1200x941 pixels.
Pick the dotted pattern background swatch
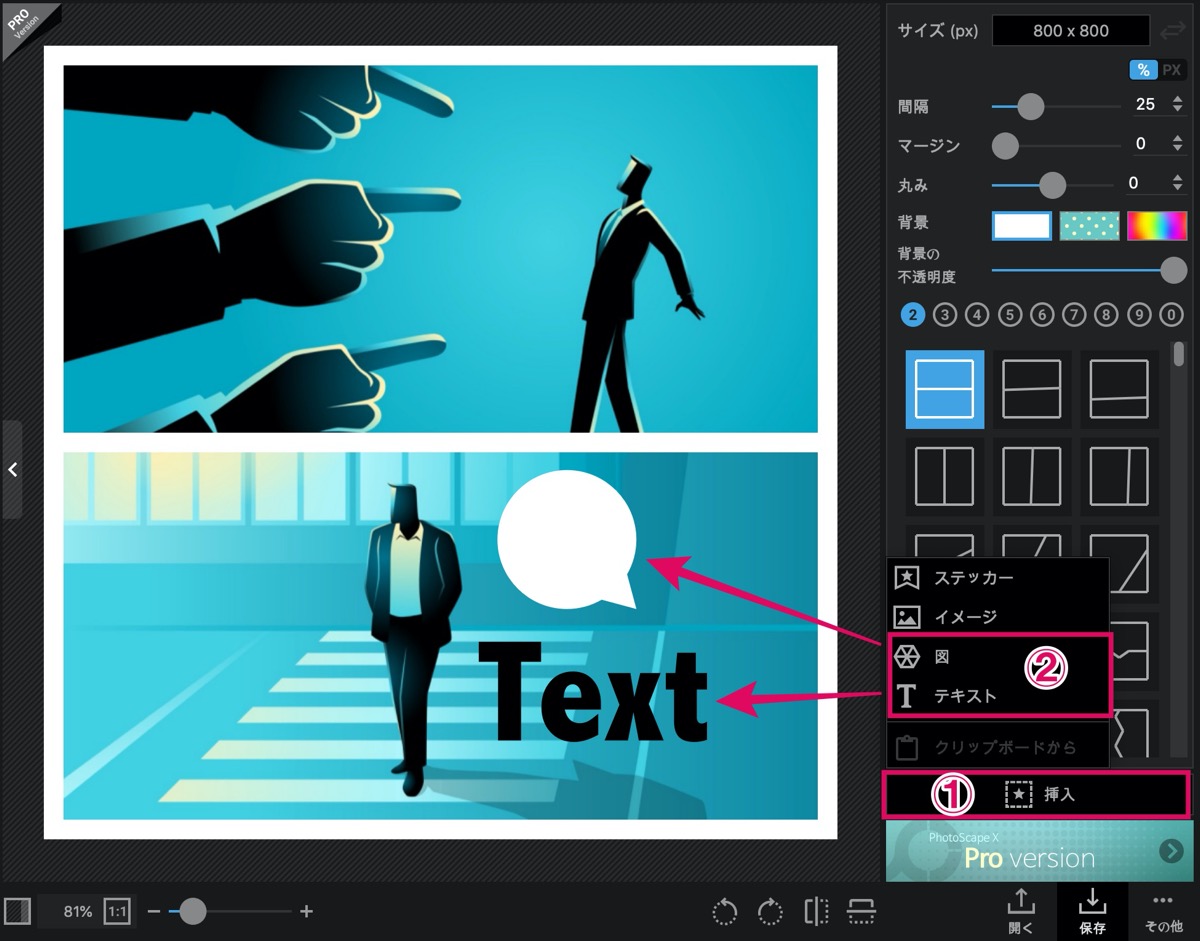tap(1089, 226)
